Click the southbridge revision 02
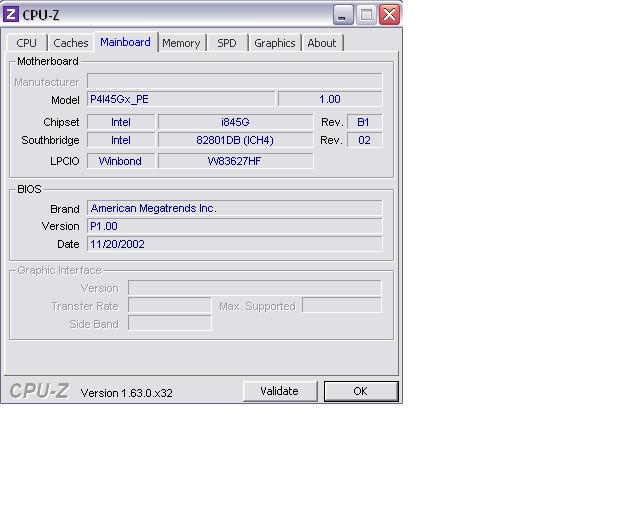Screen dimensions: 640x512 pos(364,140)
